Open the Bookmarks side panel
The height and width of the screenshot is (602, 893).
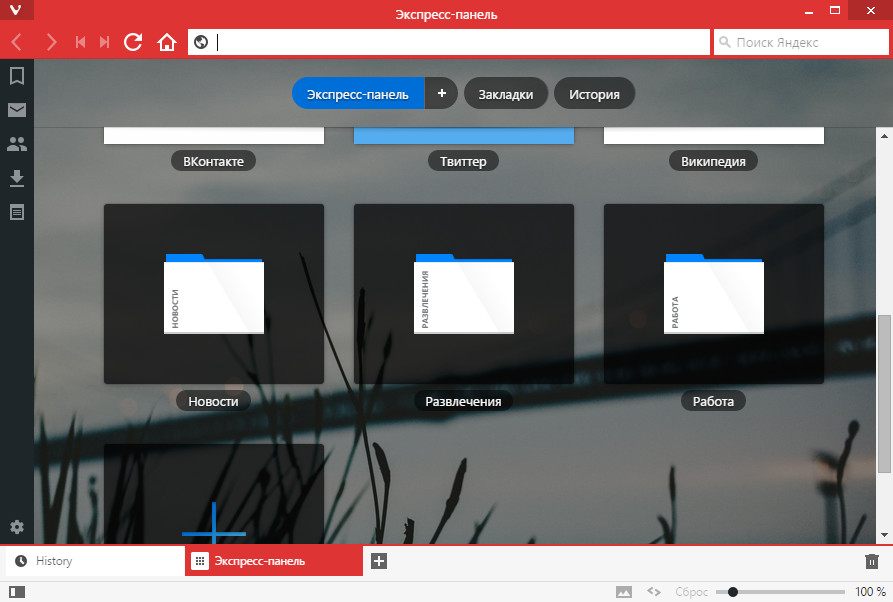coord(17,76)
